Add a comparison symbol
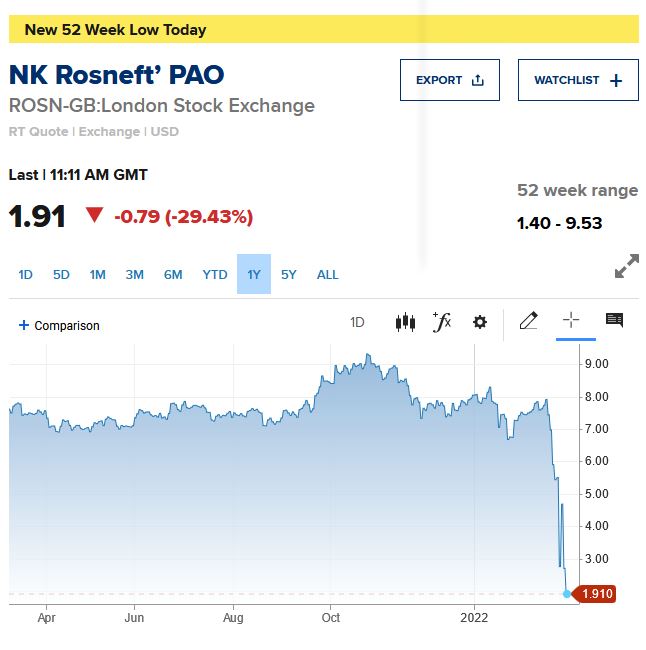Viewport: 646px width, 650px height. 60,325
